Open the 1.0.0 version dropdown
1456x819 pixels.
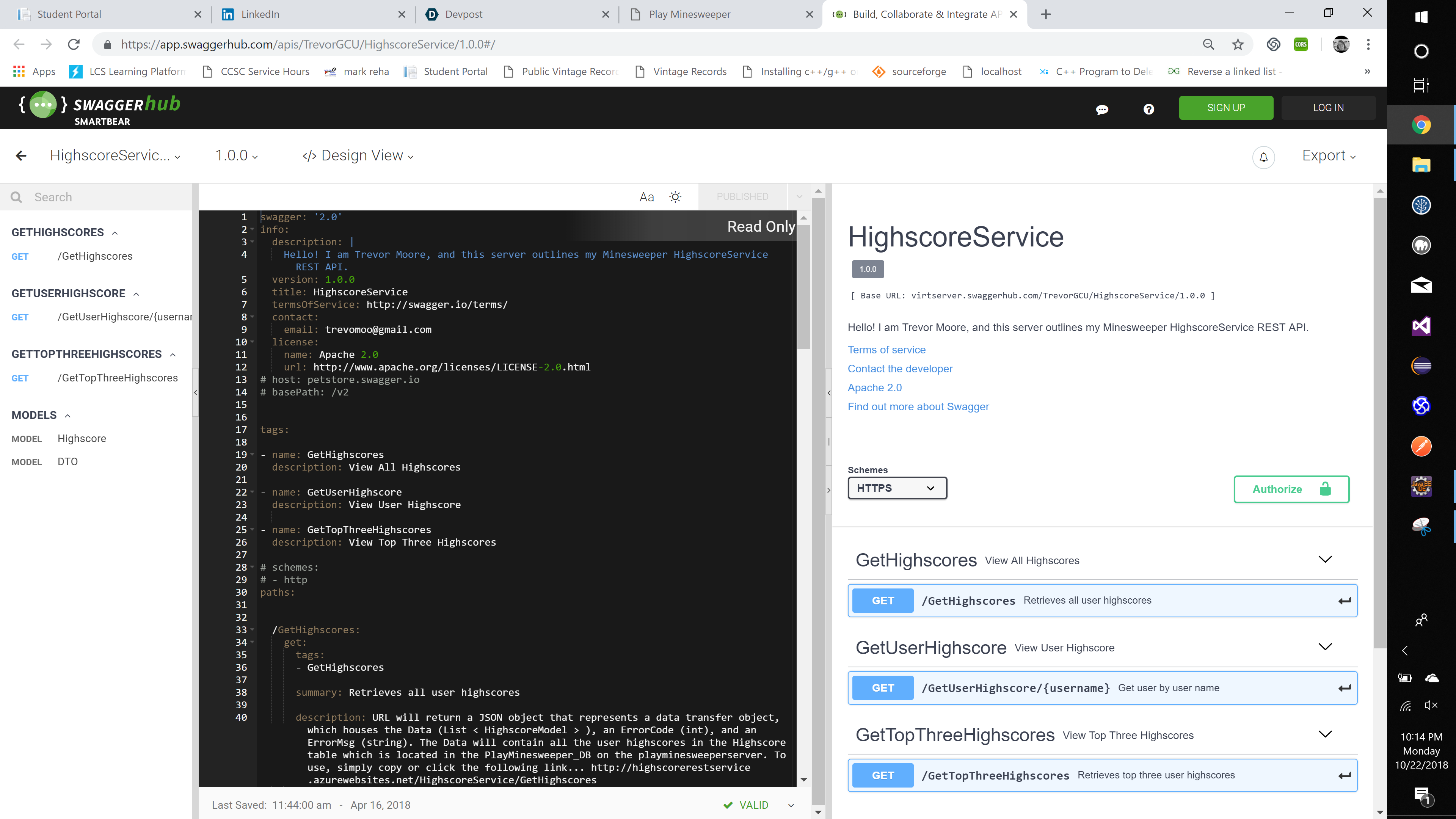point(236,156)
